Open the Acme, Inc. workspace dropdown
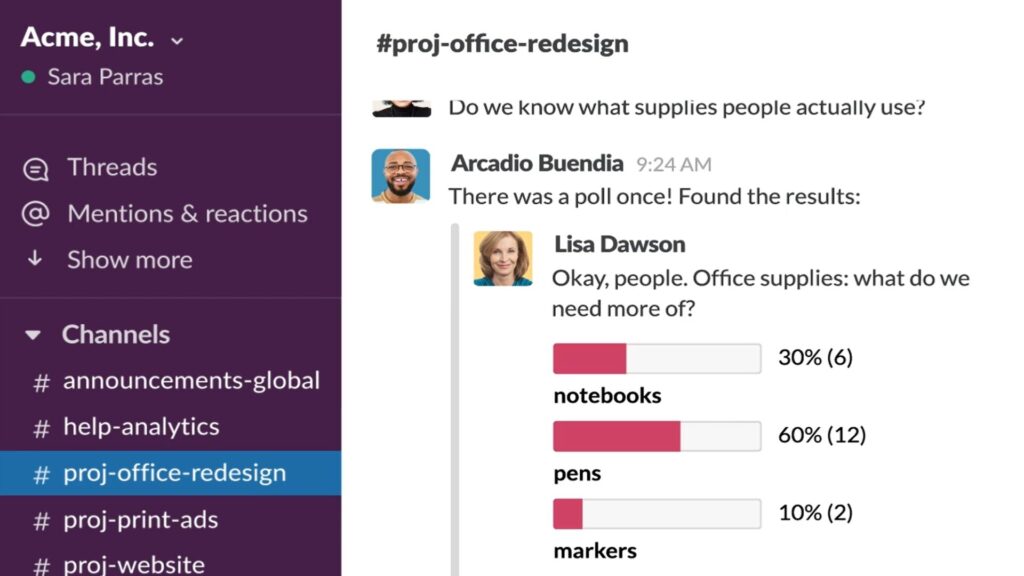1024x576 pixels. click(177, 41)
